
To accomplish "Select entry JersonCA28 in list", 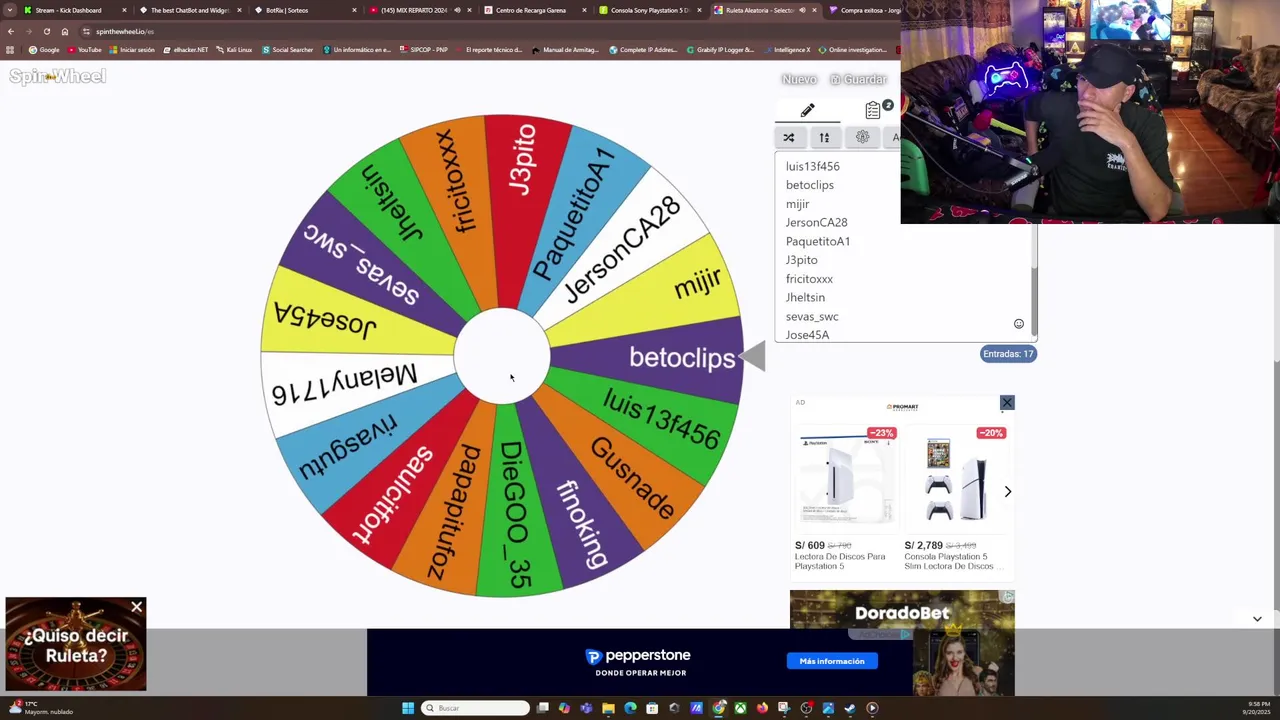I will (816, 222).
